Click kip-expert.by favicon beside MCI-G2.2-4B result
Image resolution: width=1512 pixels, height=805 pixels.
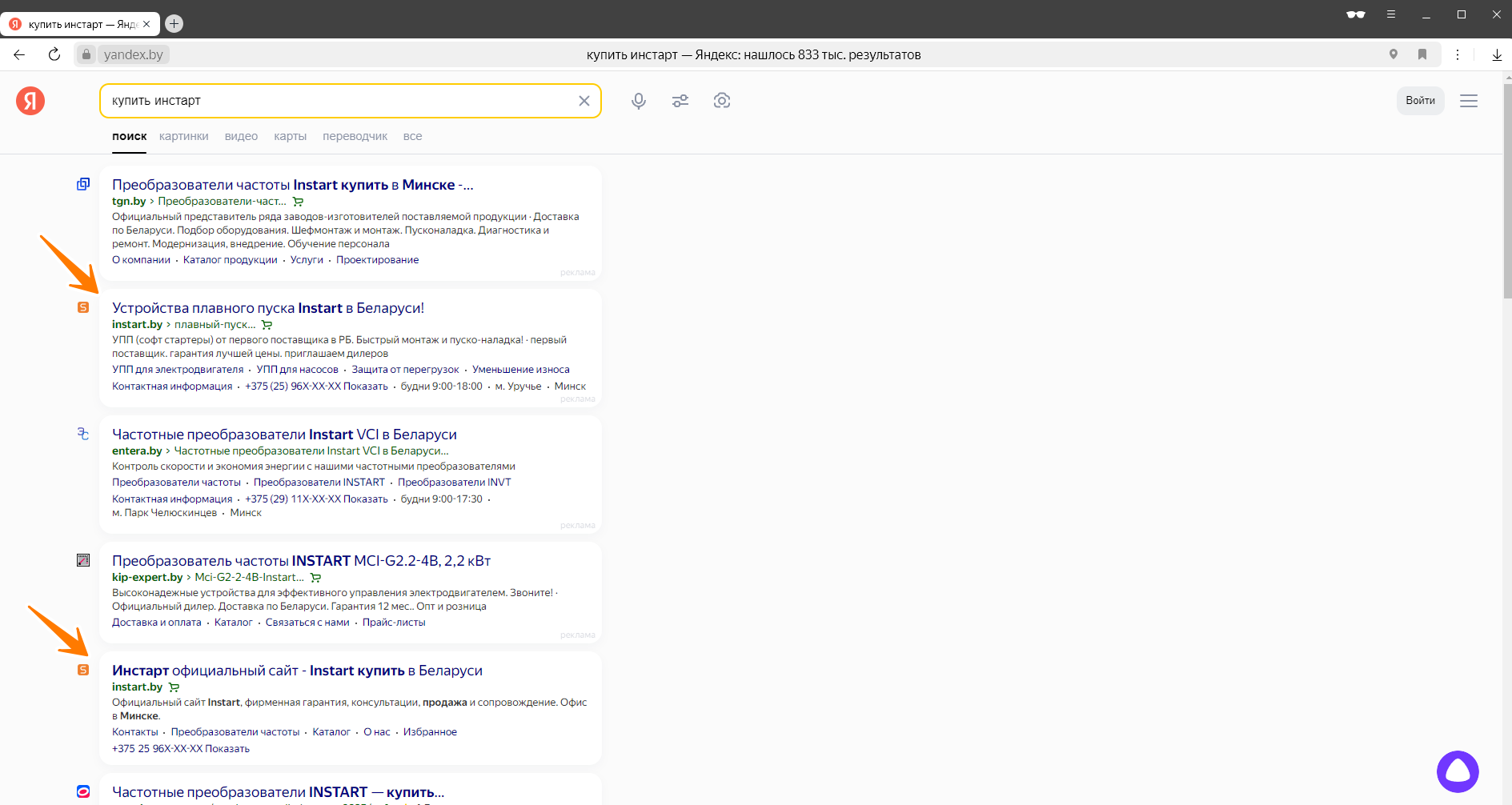(x=83, y=560)
